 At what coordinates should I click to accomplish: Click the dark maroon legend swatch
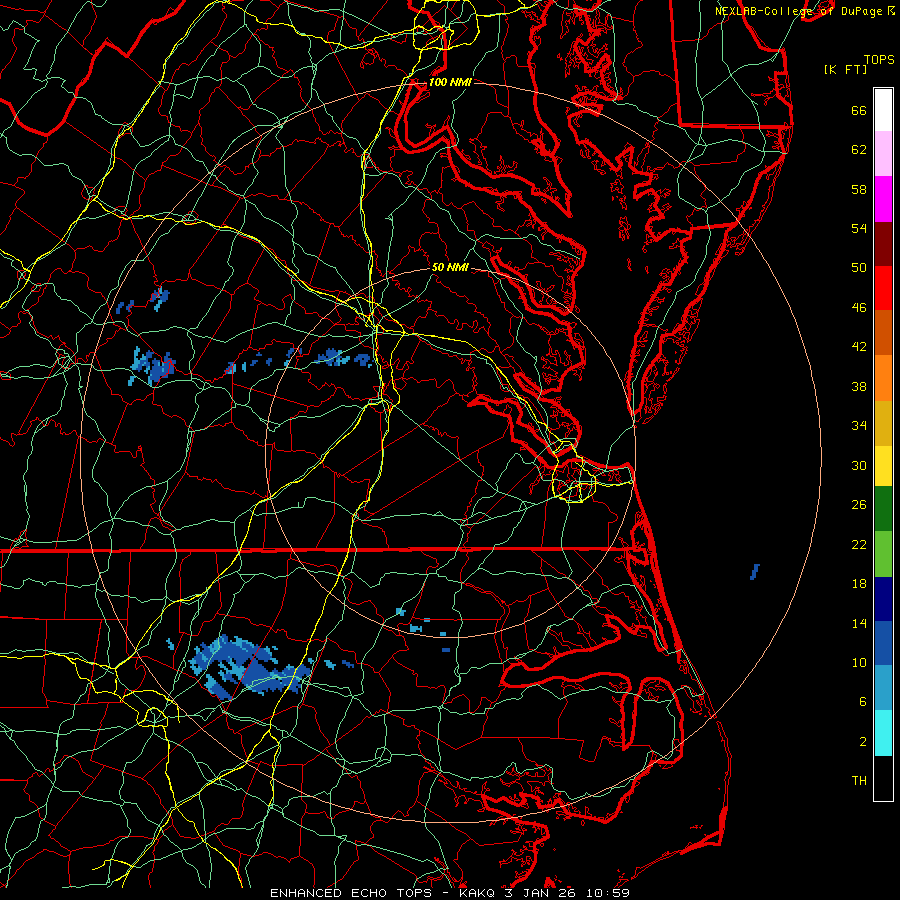(x=883, y=244)
